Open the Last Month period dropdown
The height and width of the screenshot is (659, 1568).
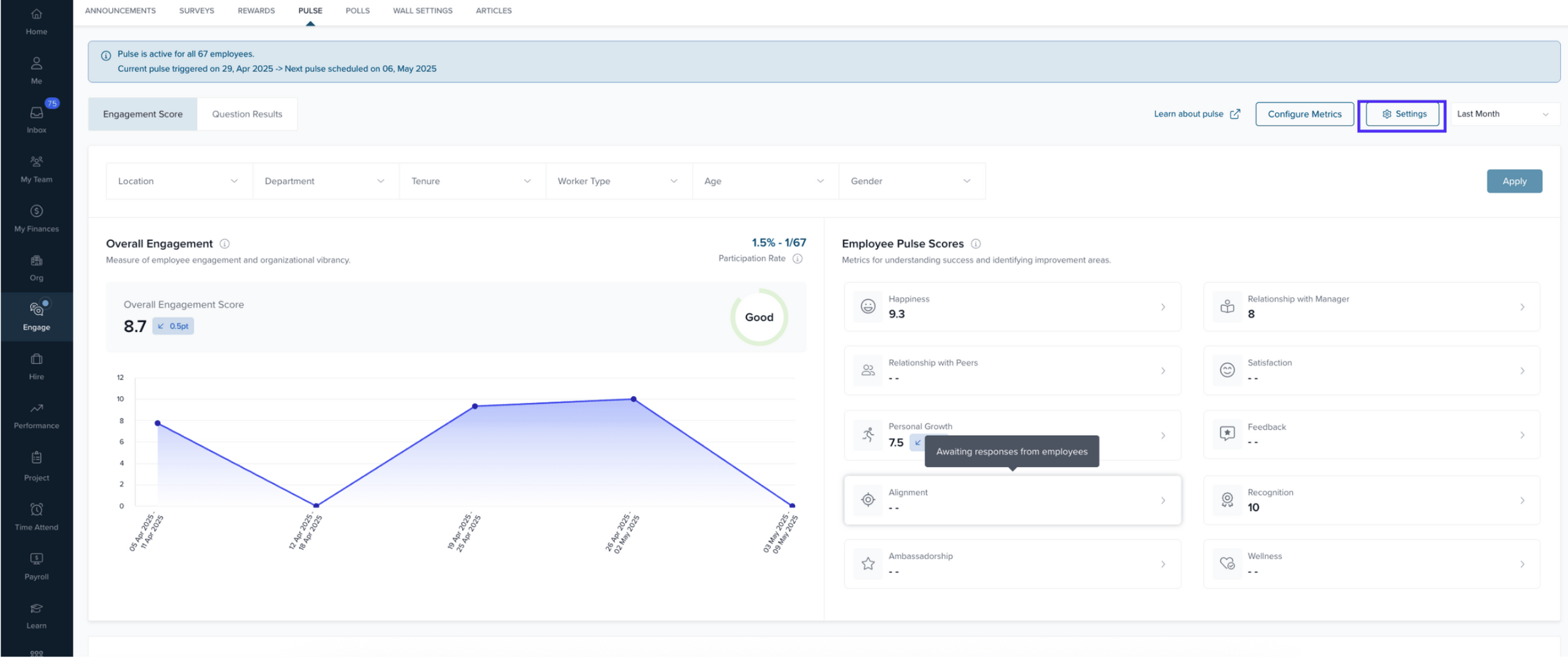pos(1502,114)
